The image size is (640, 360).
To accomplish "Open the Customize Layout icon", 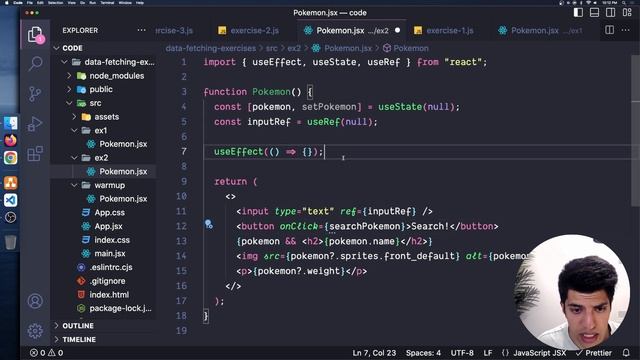I will pos(627,13).
